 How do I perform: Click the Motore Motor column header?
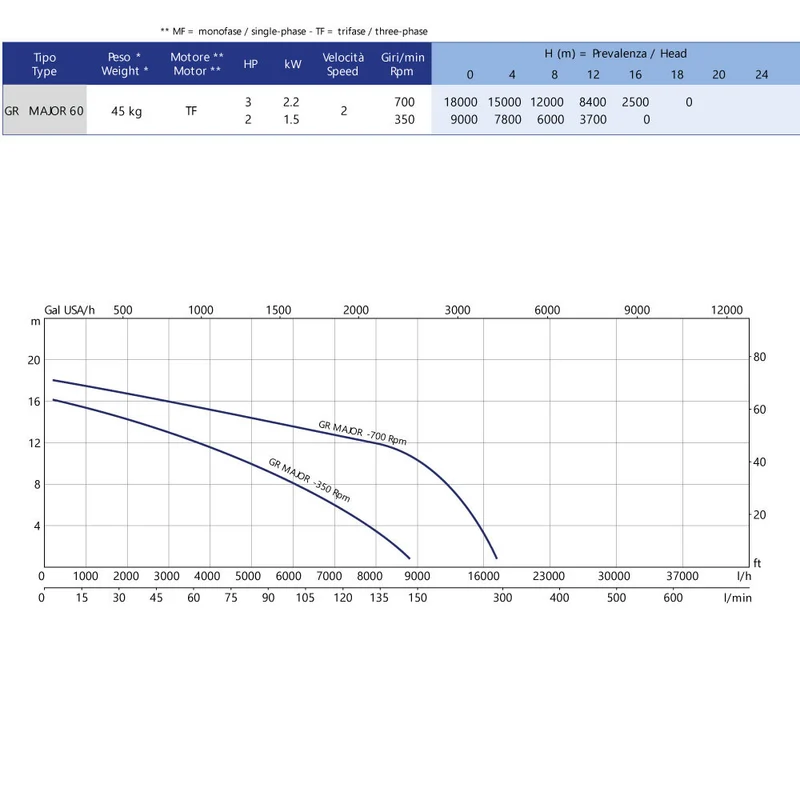(x=197, y=64)
